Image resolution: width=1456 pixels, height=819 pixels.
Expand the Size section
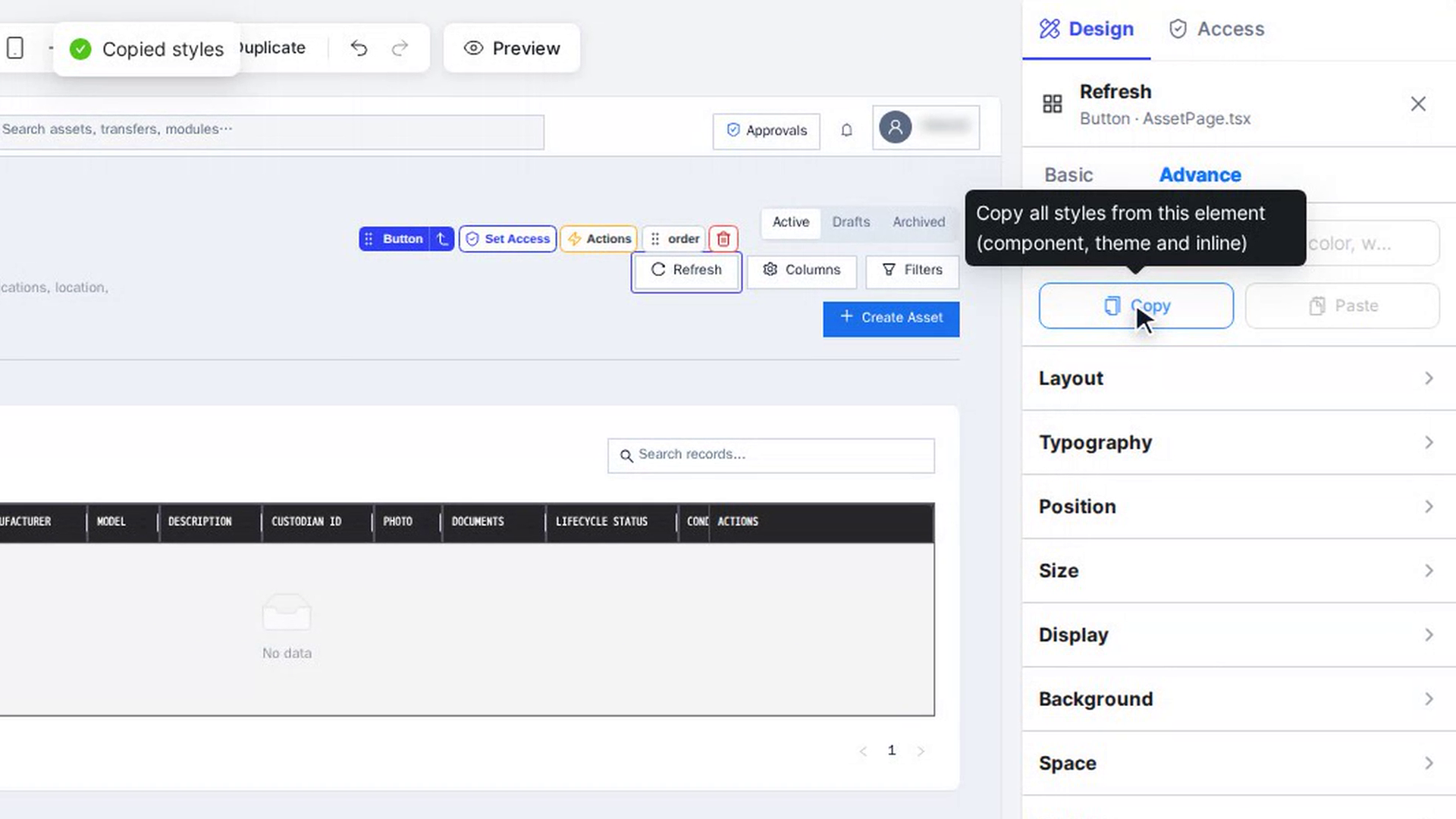tap(1238, 571)
